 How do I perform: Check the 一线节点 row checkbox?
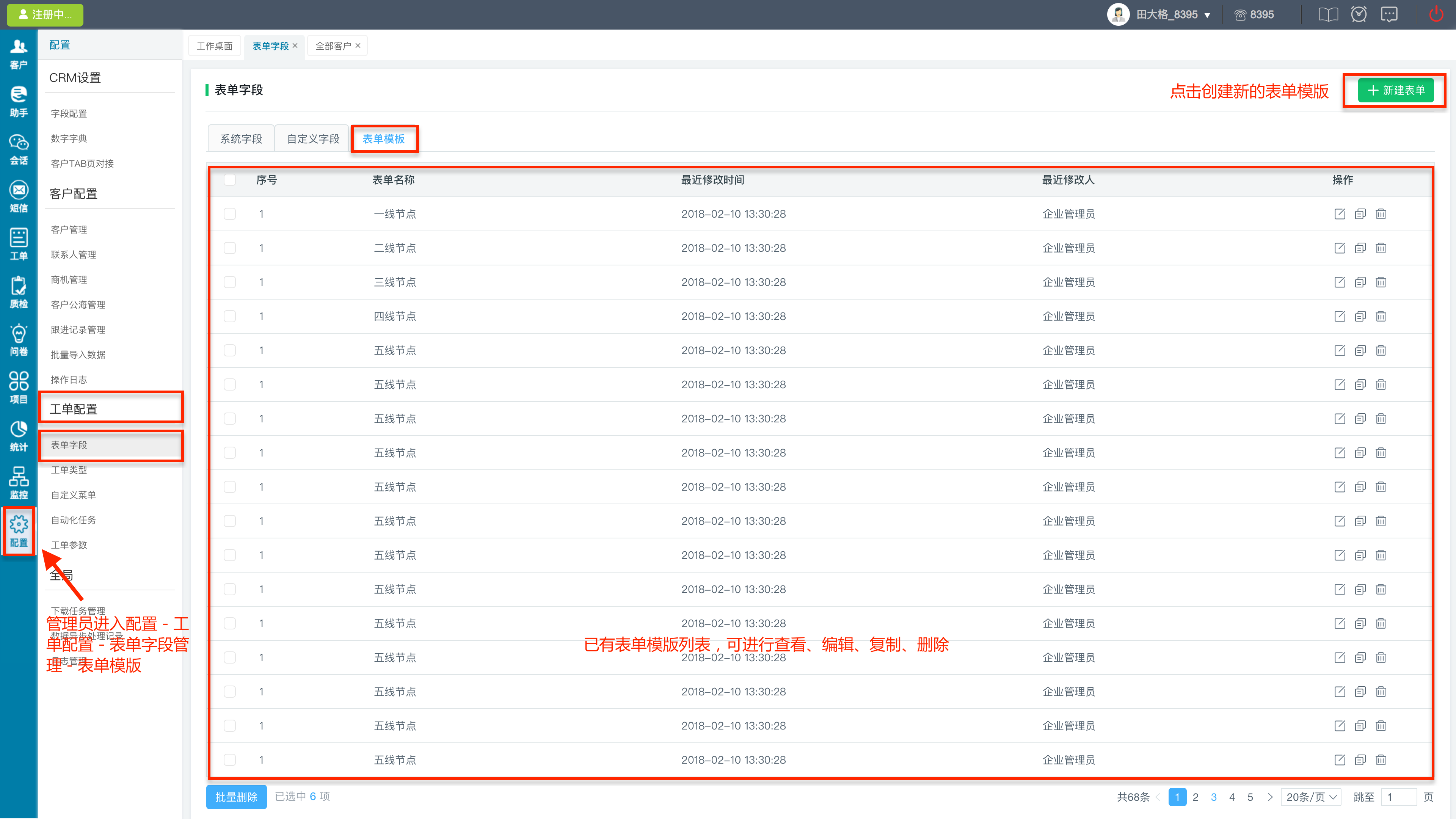[x=229, y=213]
